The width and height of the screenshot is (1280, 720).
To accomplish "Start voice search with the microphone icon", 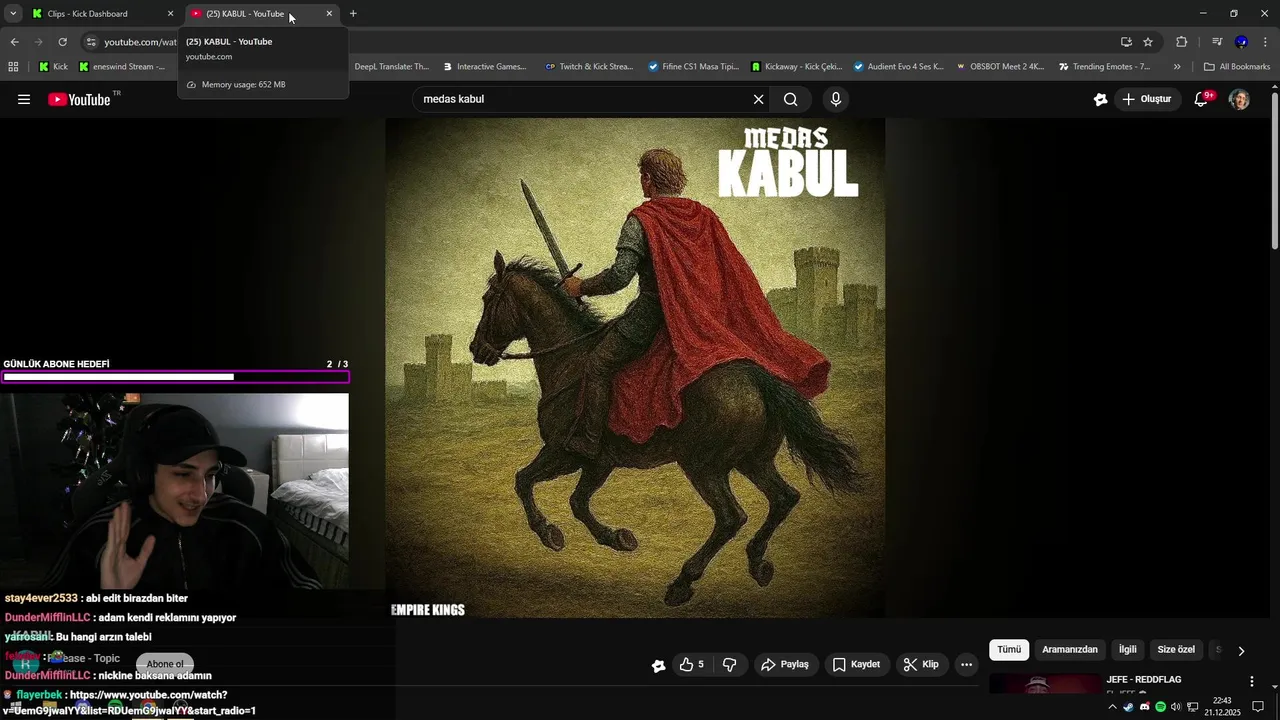I will pyautogui.click(x=836, y=99).
